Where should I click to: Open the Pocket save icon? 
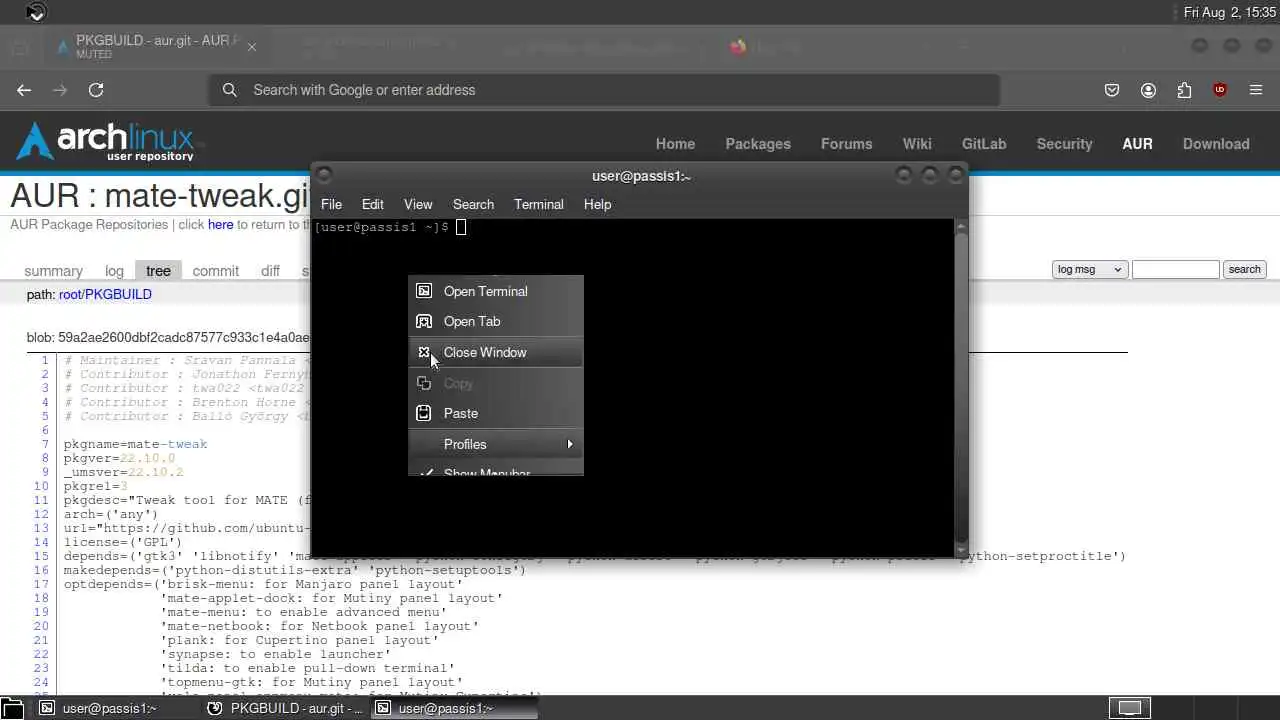pos(1112,90)
